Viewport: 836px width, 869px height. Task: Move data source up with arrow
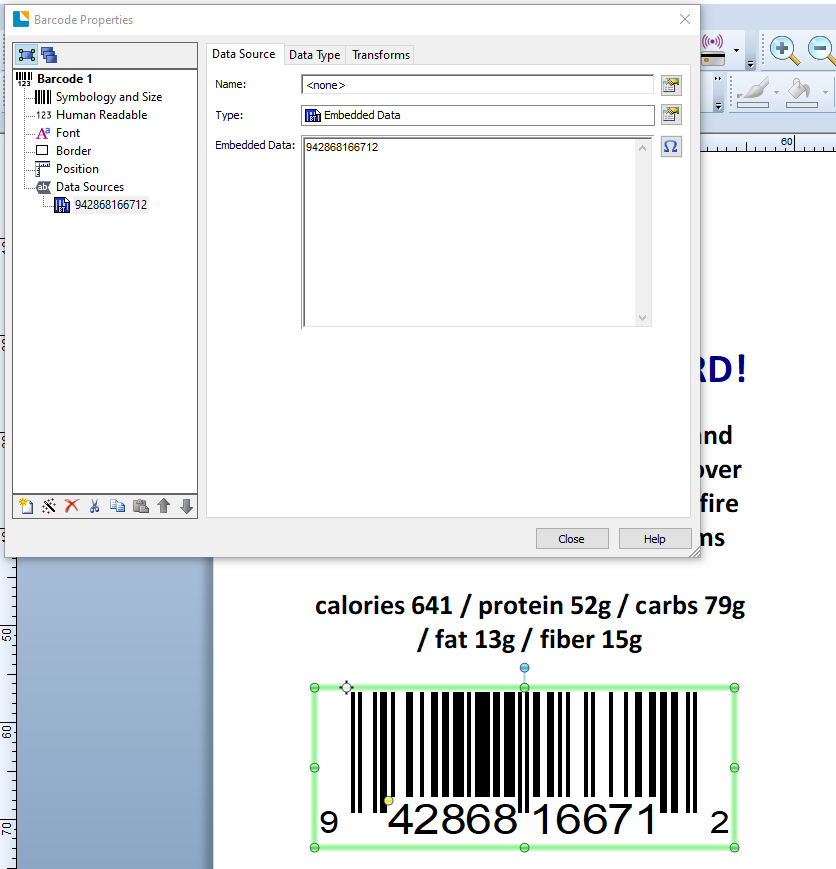(x=164, y=507)
